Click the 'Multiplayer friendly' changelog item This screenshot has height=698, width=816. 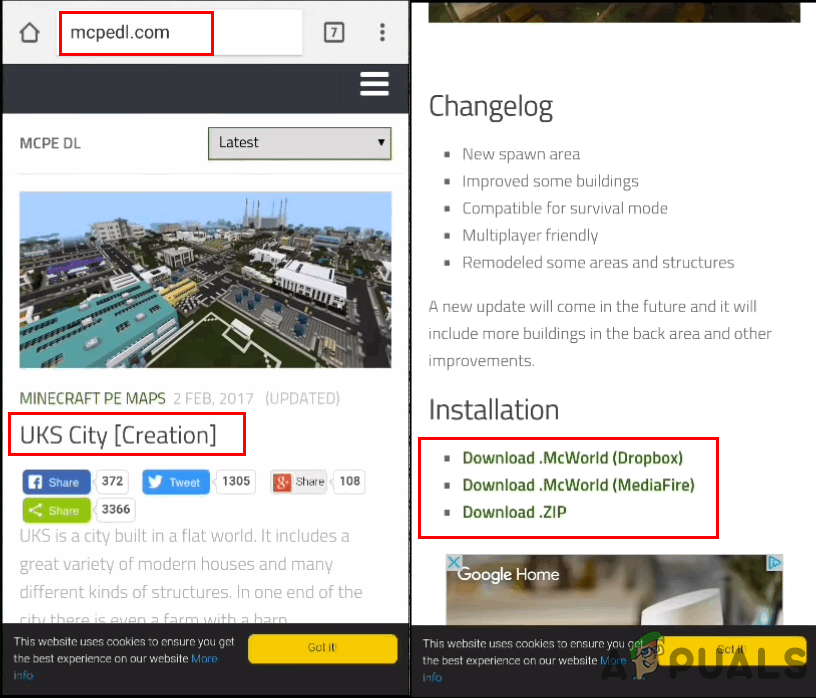click(x=530, y=236)
